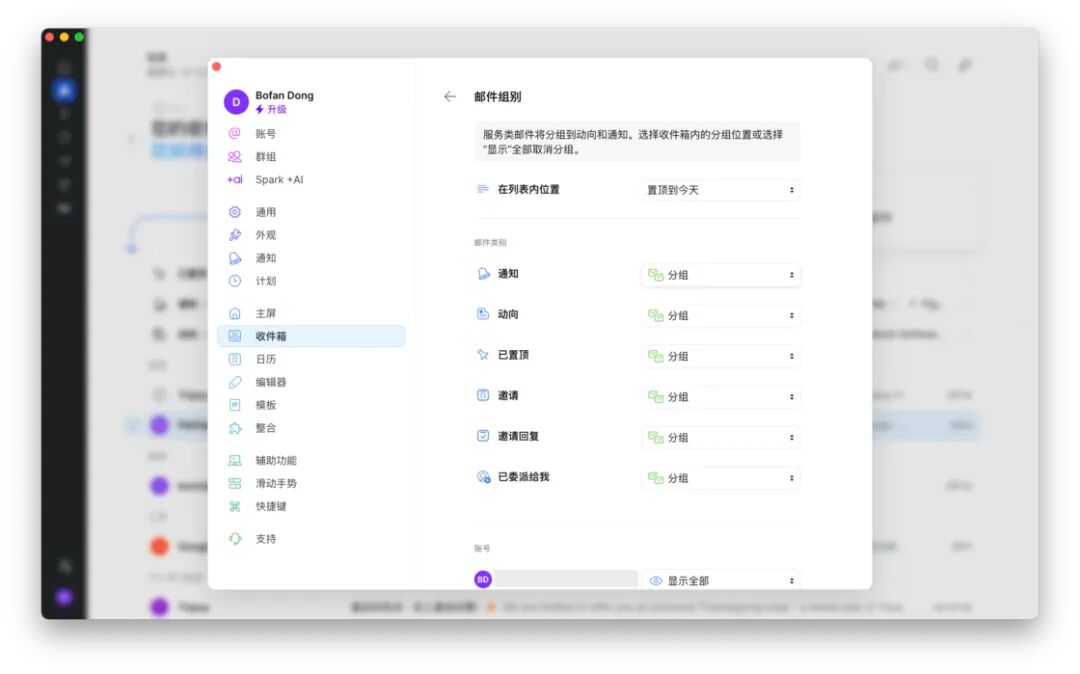Close the settings dialog with its red button
The height and width of the screenshot is (674, 1080).
[216, 67]
